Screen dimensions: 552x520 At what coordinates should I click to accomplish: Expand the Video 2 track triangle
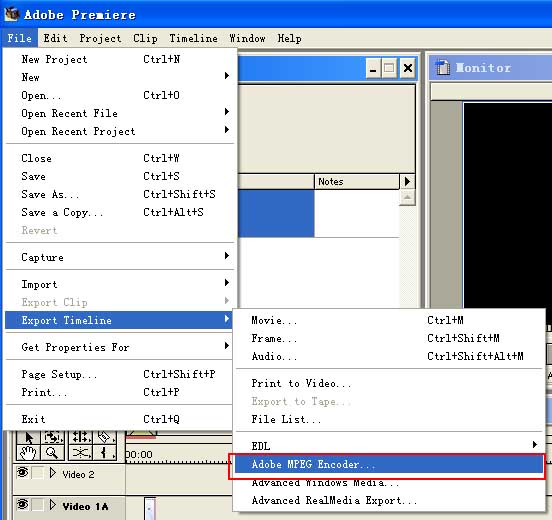53,473
